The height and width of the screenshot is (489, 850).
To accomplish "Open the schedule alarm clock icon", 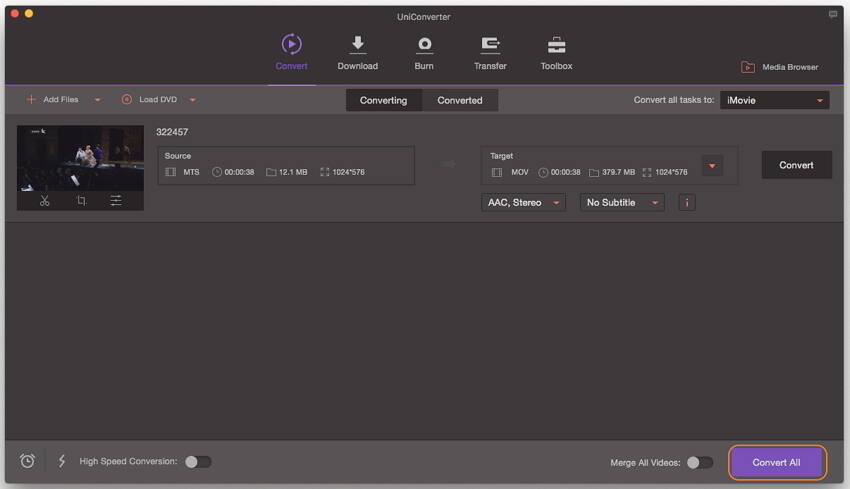I will (27, 461).
